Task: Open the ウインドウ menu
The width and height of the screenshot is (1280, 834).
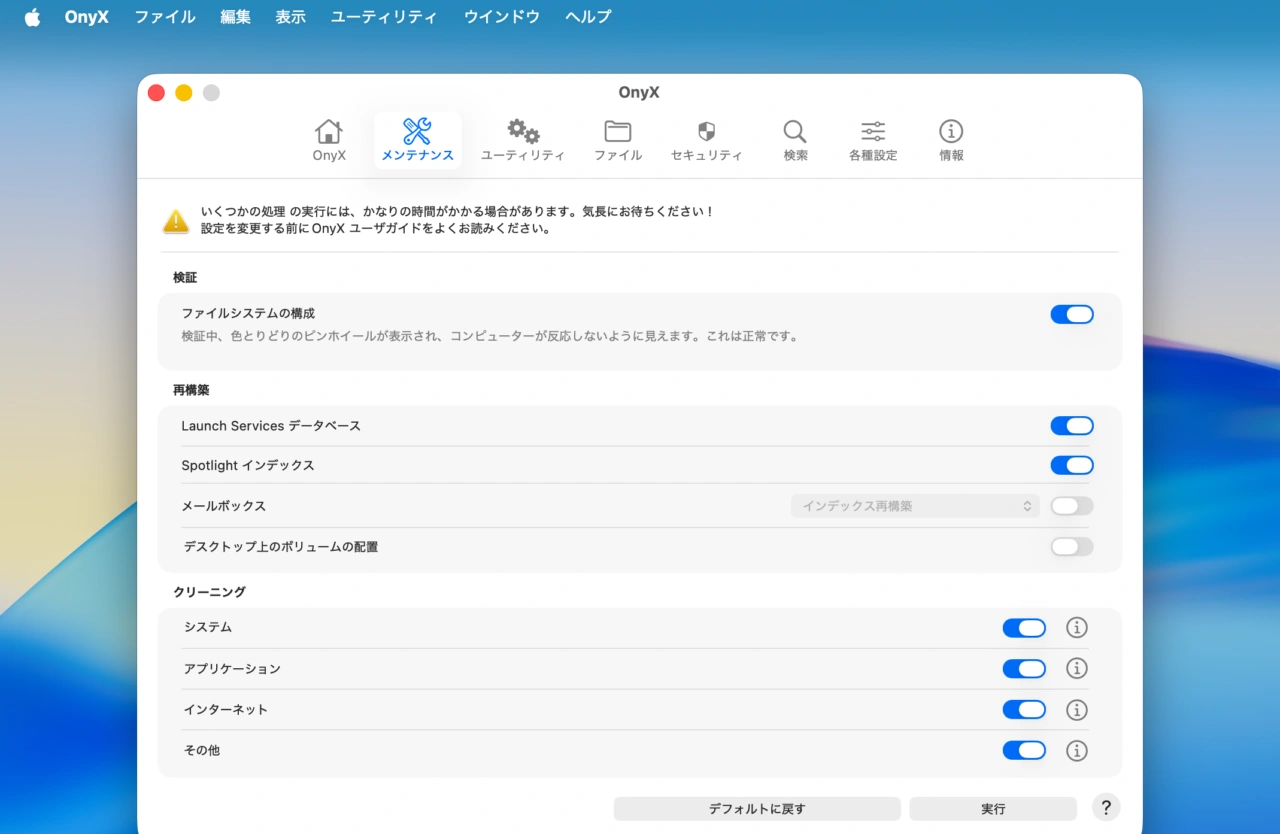Action: (x=501, y=16)
